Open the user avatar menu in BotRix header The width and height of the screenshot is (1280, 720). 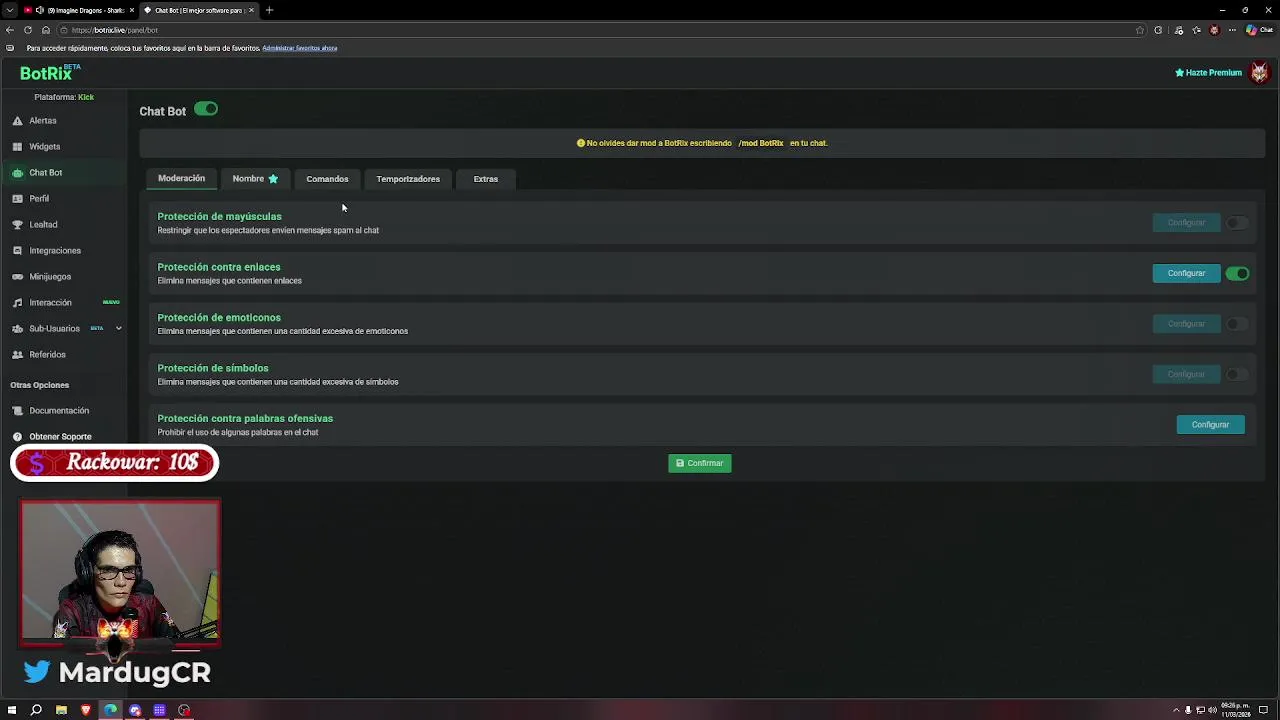(x=1259, y=73)
